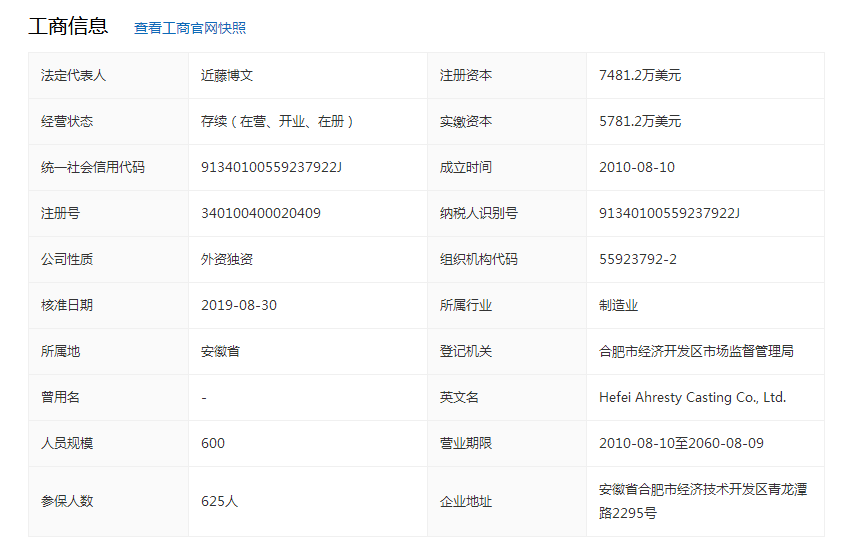Select the 核准日期 label
The image size is (854, 550).
click(67, 305)
